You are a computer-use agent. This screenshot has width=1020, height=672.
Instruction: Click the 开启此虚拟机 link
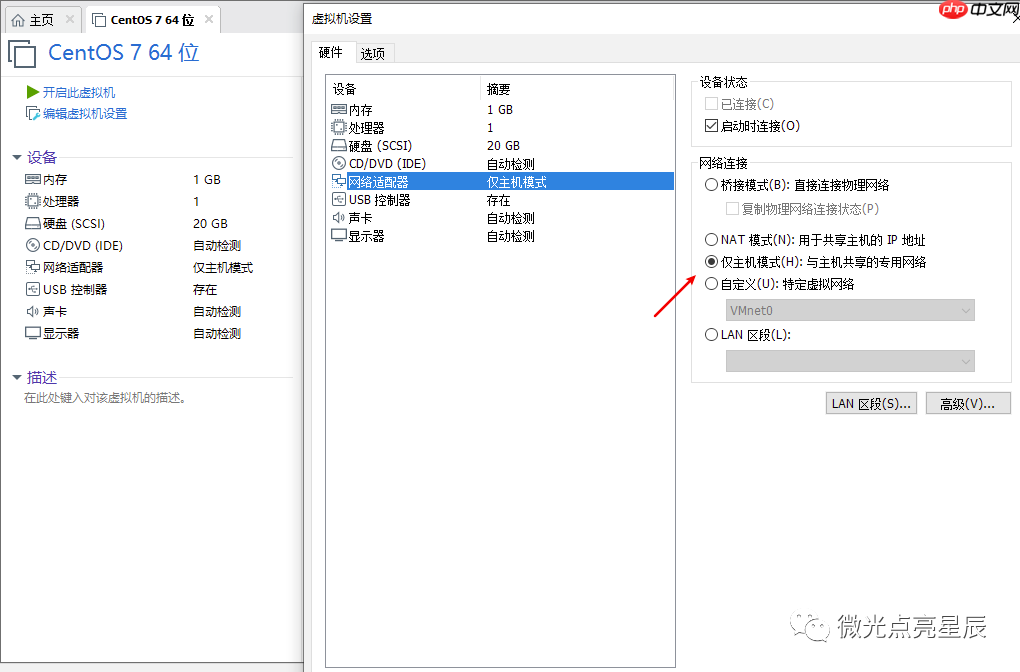pyautogui.click(x=79, y=92)
